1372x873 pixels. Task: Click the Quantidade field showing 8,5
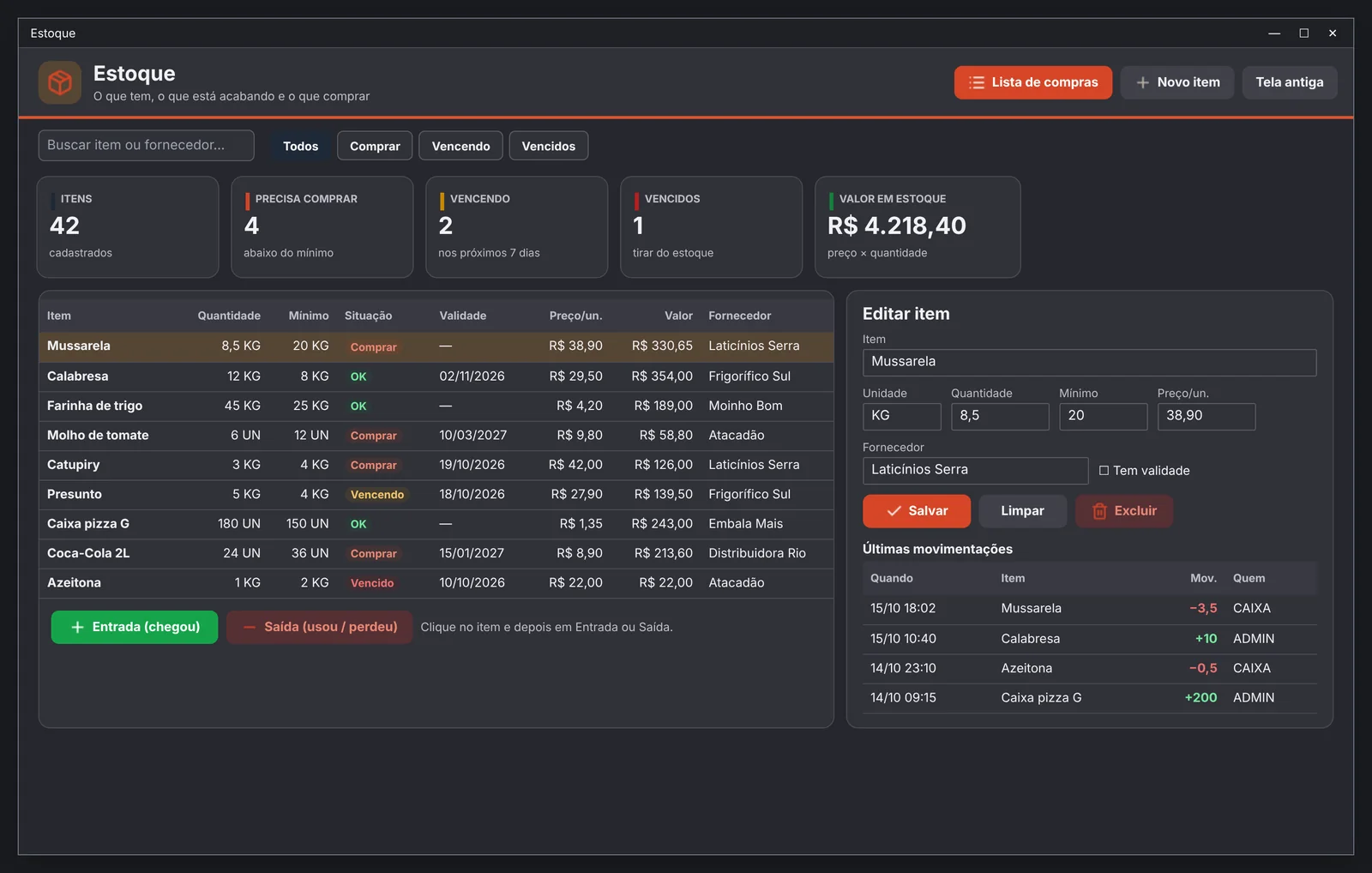999,417
